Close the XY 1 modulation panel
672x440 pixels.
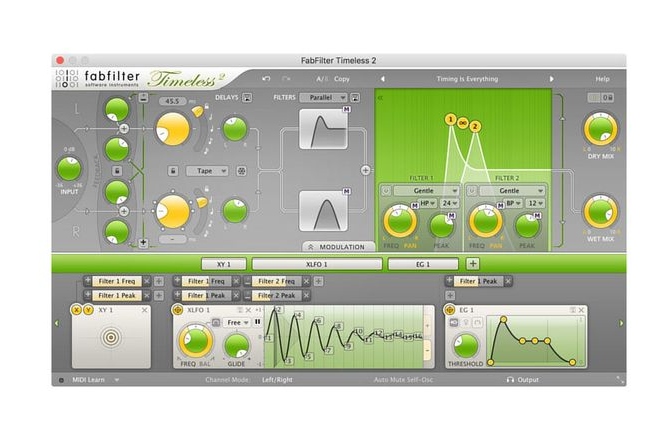pyautogui.click(x=144, y=310)
